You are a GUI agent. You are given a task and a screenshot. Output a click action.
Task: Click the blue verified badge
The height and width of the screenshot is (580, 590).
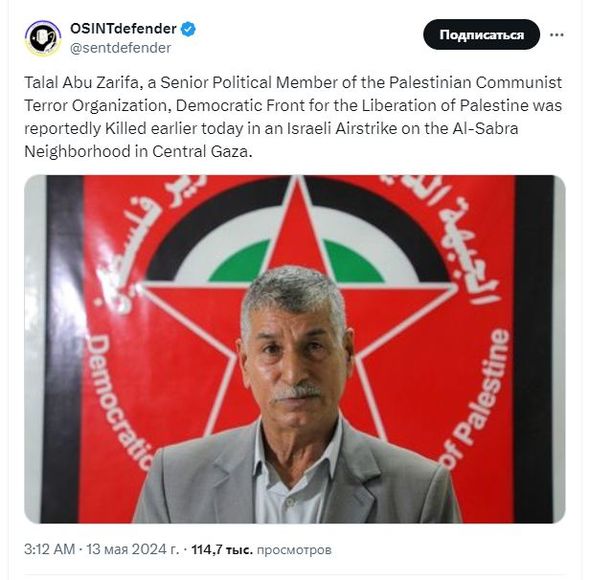(188, 29)
